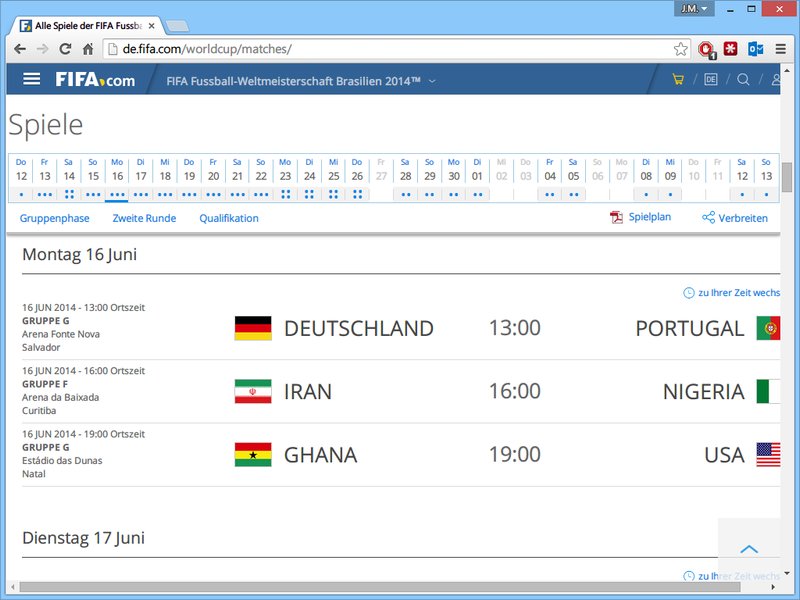Open the Outlook extension icon

point(756,49)
